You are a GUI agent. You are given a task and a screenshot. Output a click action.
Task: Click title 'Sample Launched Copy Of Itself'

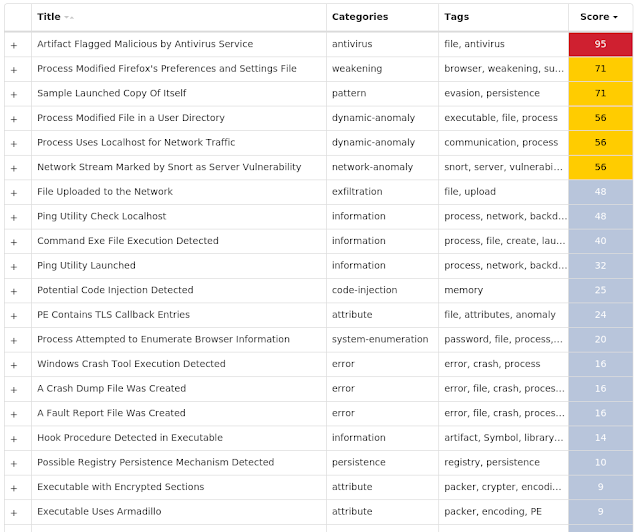coord(111,93)
